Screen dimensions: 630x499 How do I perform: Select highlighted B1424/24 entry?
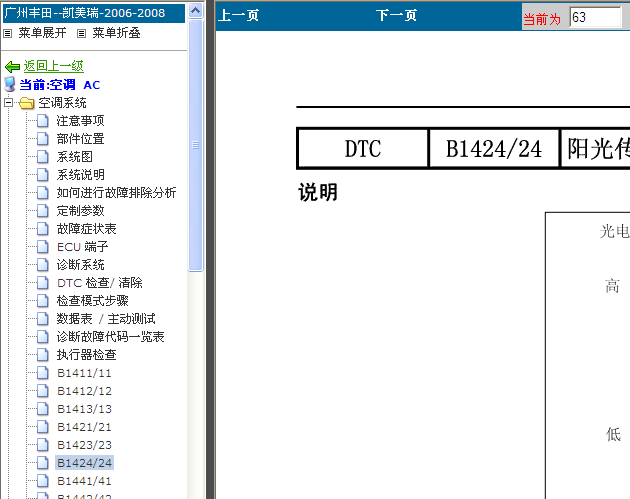click(84, 463)
